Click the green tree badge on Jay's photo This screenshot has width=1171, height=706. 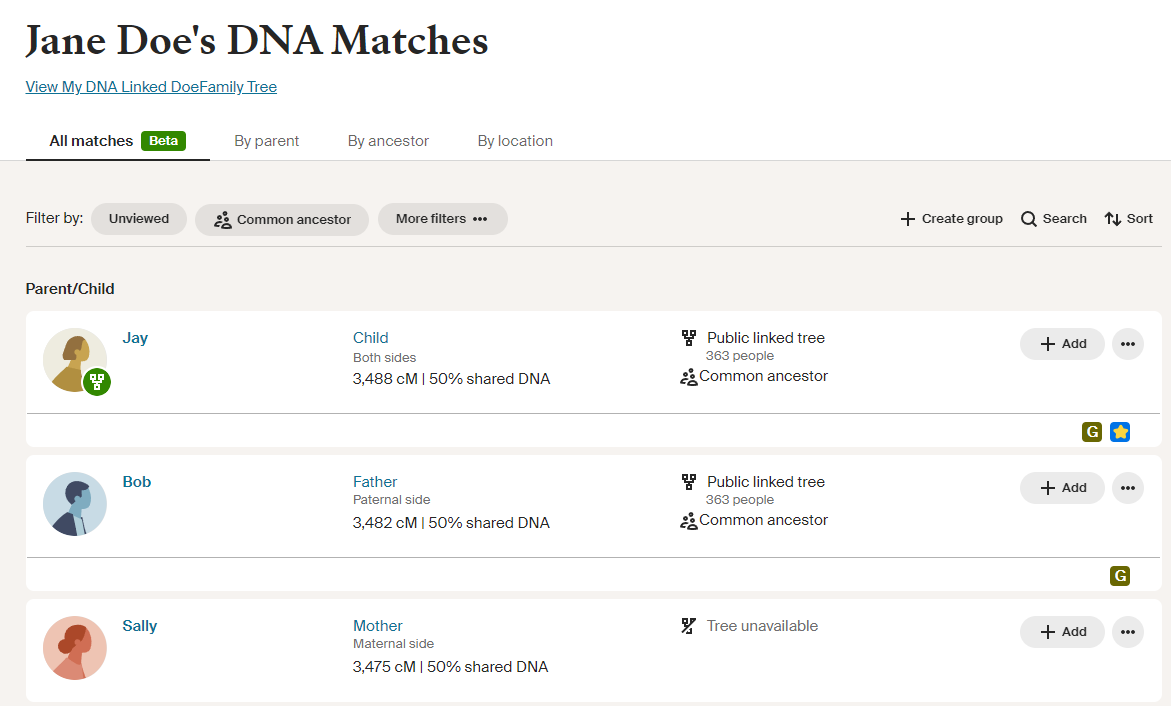pos(96,382)
